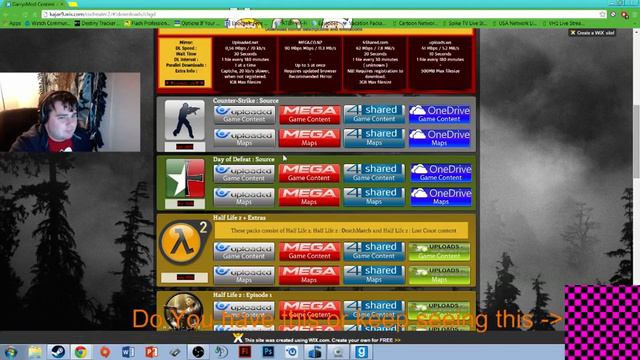Open OneDrive Maps for Counter-Strike Source
Screen dimensions: 640x360
(440, 138)
